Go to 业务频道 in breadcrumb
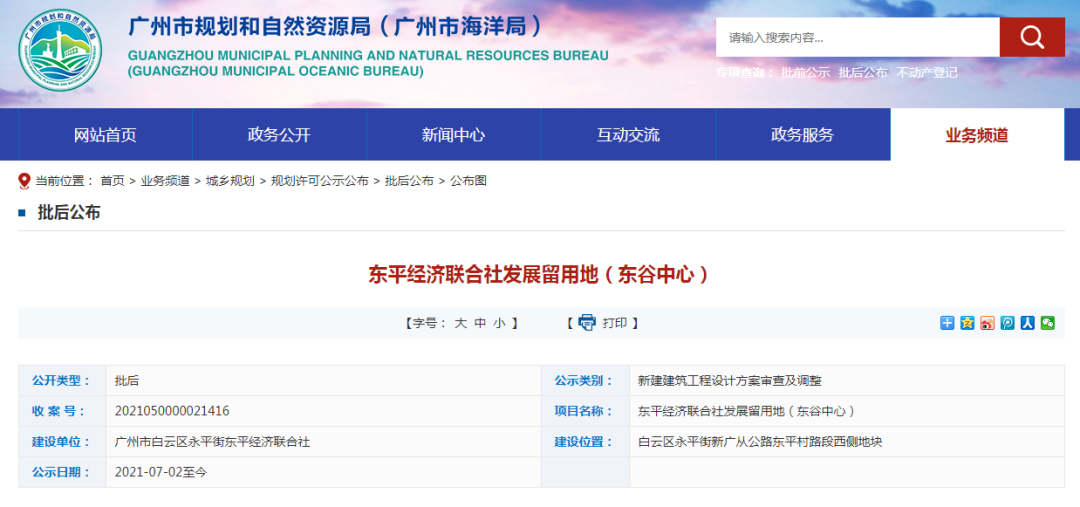 tap(165, 181)
